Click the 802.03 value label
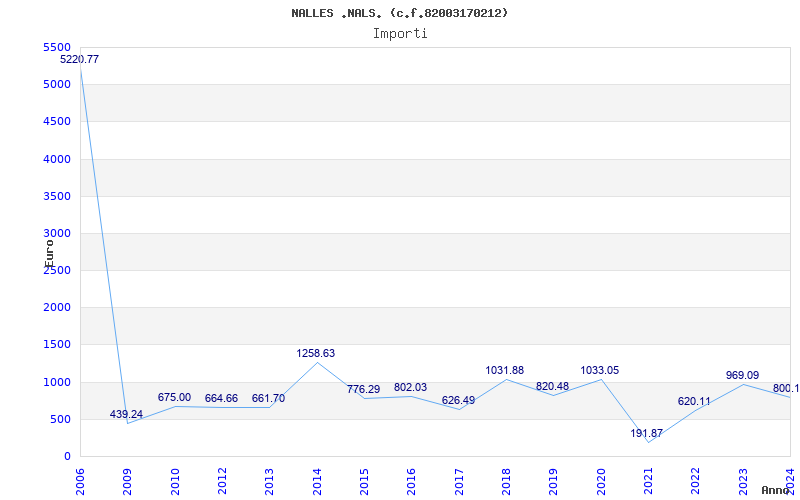Screen dimensions: 800x500 pyautogui.click(x=410, y=388)
